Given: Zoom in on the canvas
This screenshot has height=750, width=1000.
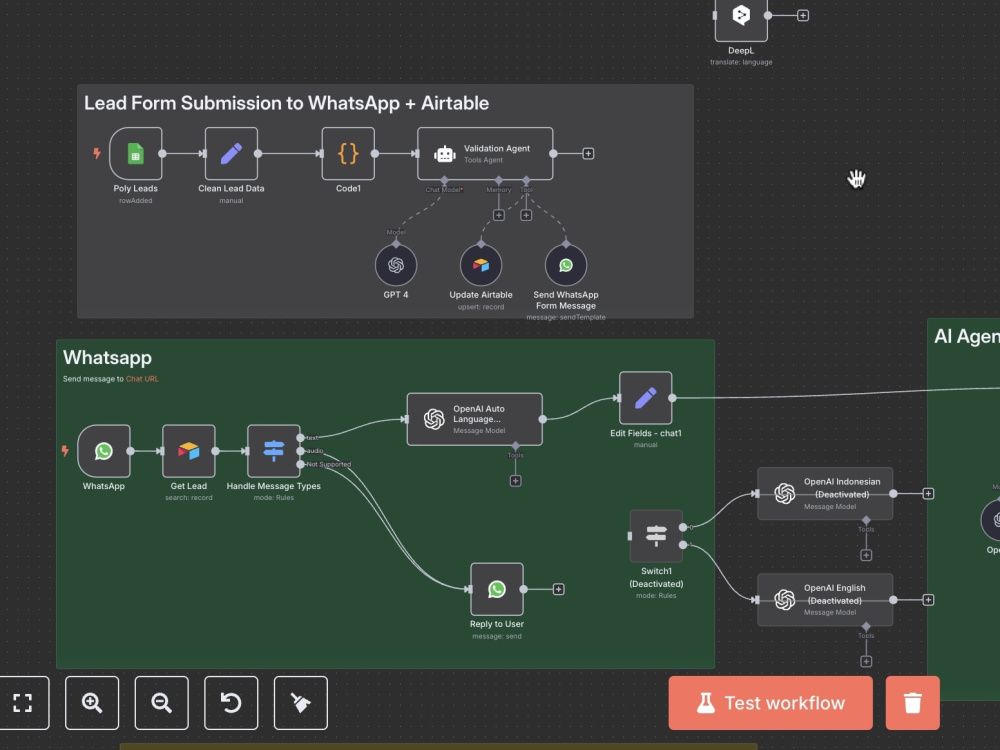Looking at the screenshot, I should tap(92, 703).
